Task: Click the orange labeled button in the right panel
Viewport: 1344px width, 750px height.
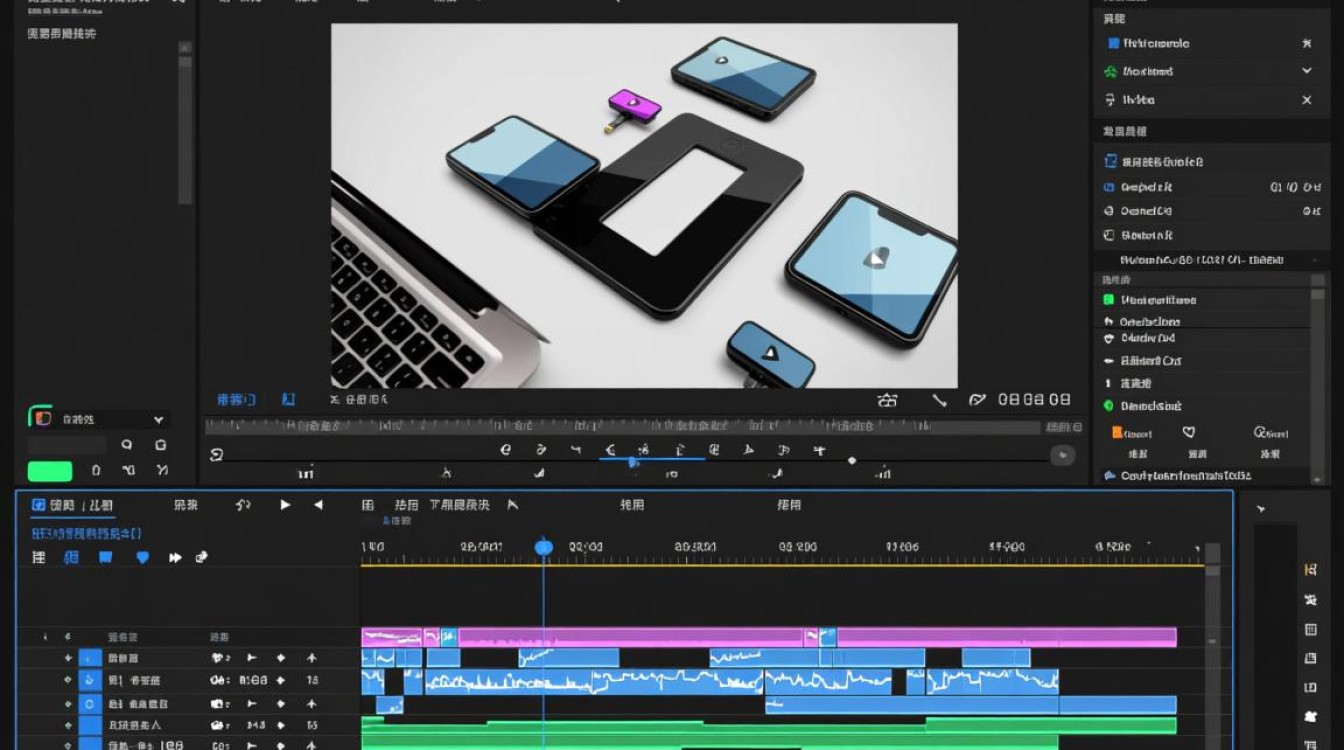Action: pos(1133,433)
